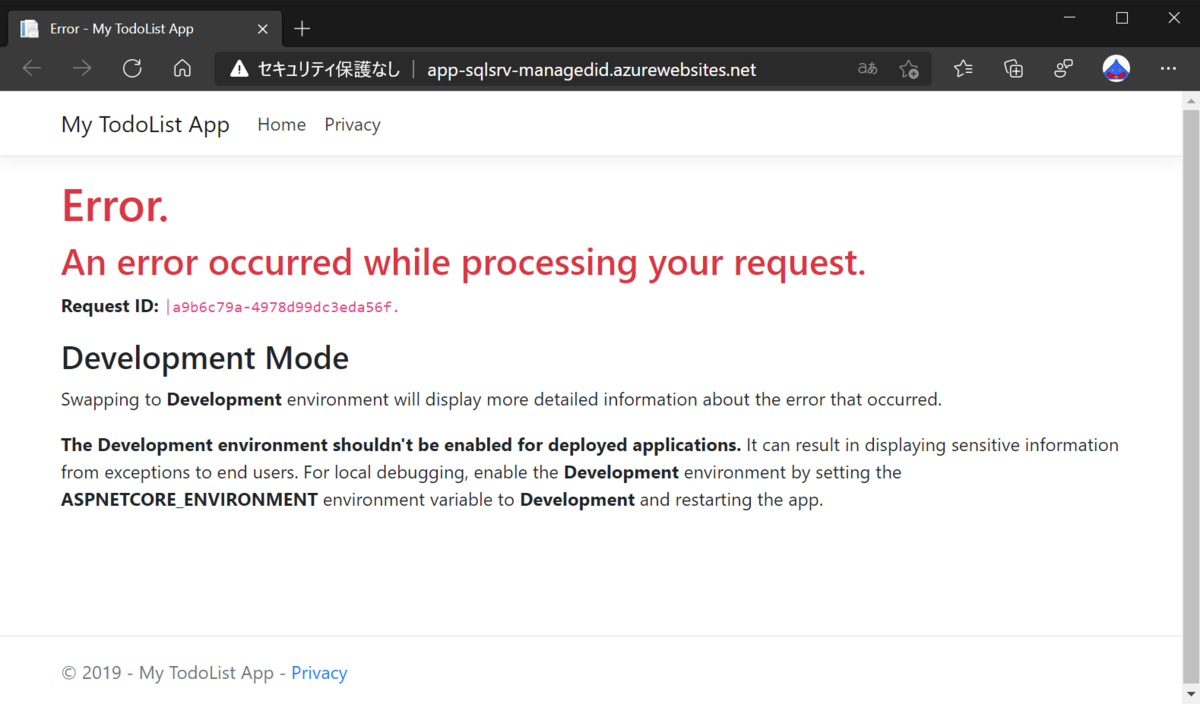
Task: Open the Privacy link in footer
Action: coord(319,673)
